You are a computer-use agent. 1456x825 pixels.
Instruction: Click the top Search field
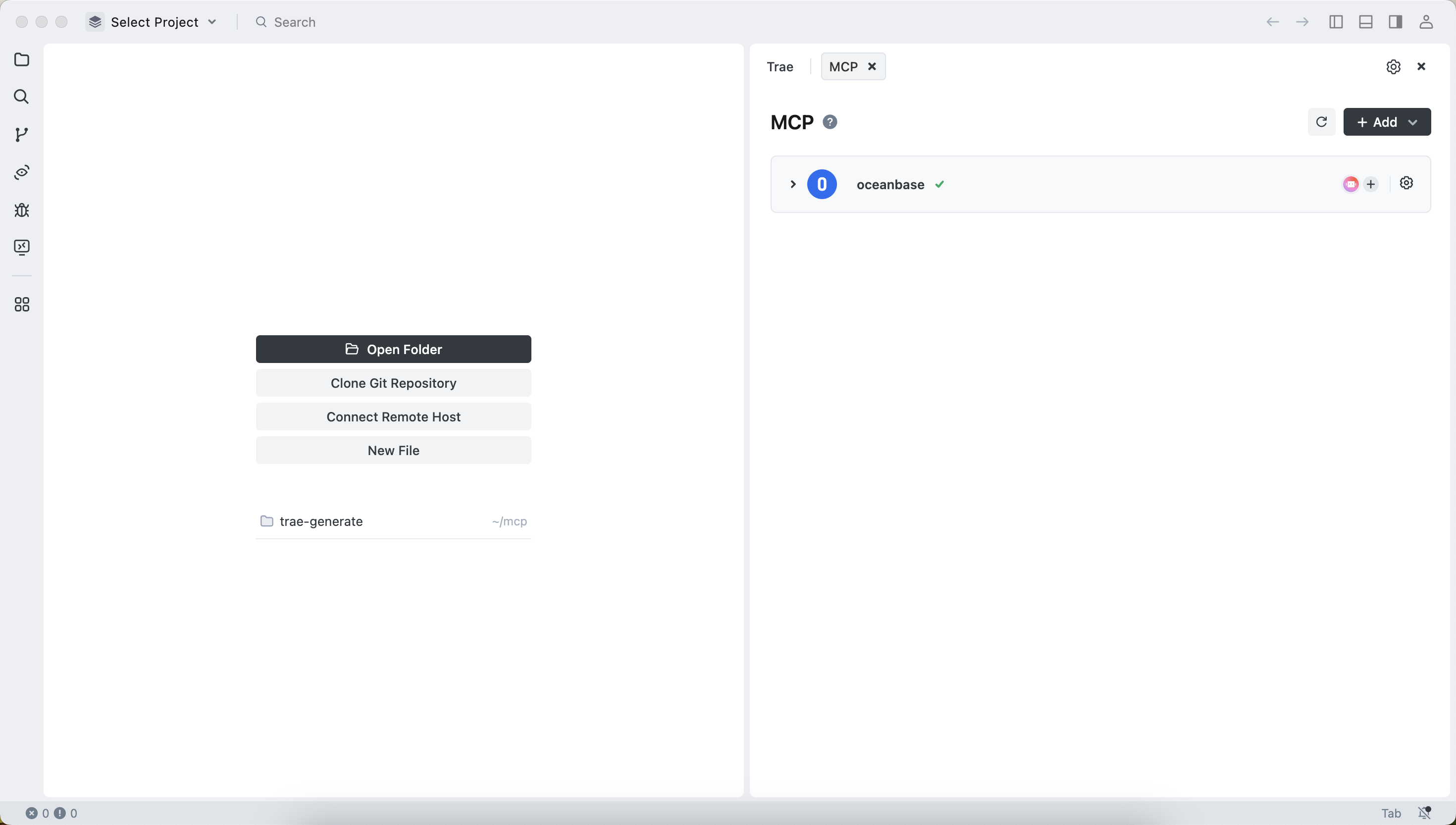295,22
